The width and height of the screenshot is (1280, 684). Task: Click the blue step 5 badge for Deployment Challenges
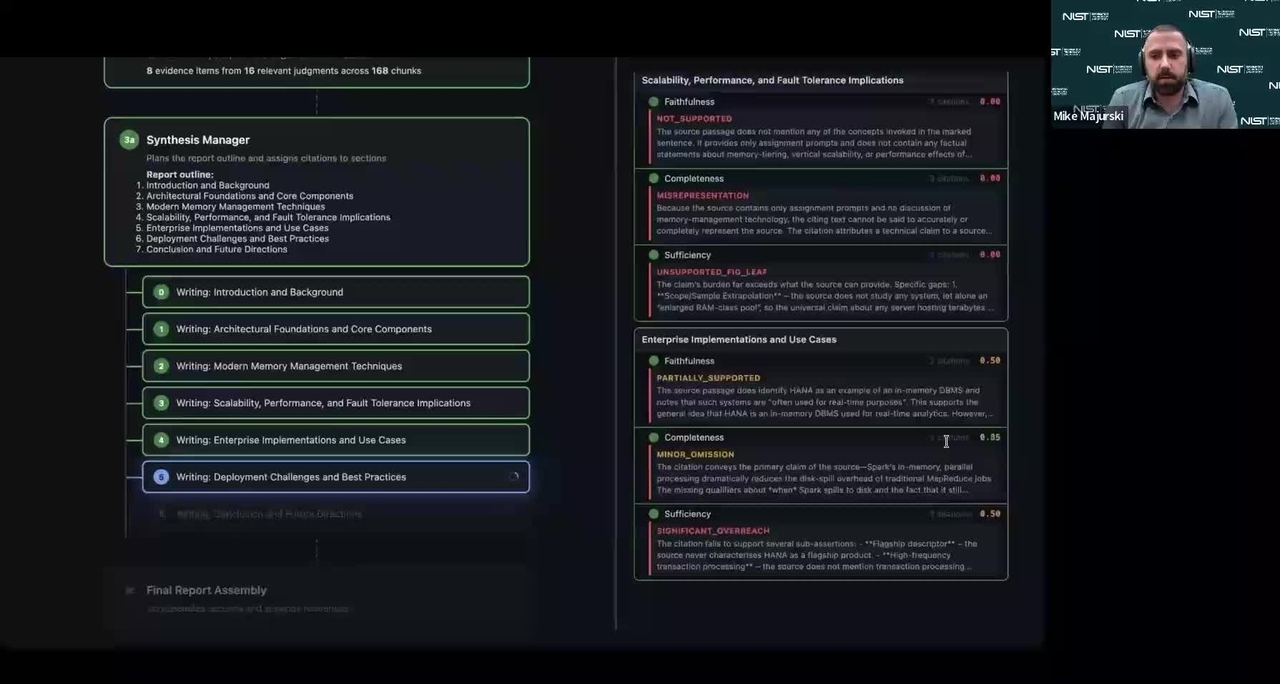(161, 477)
